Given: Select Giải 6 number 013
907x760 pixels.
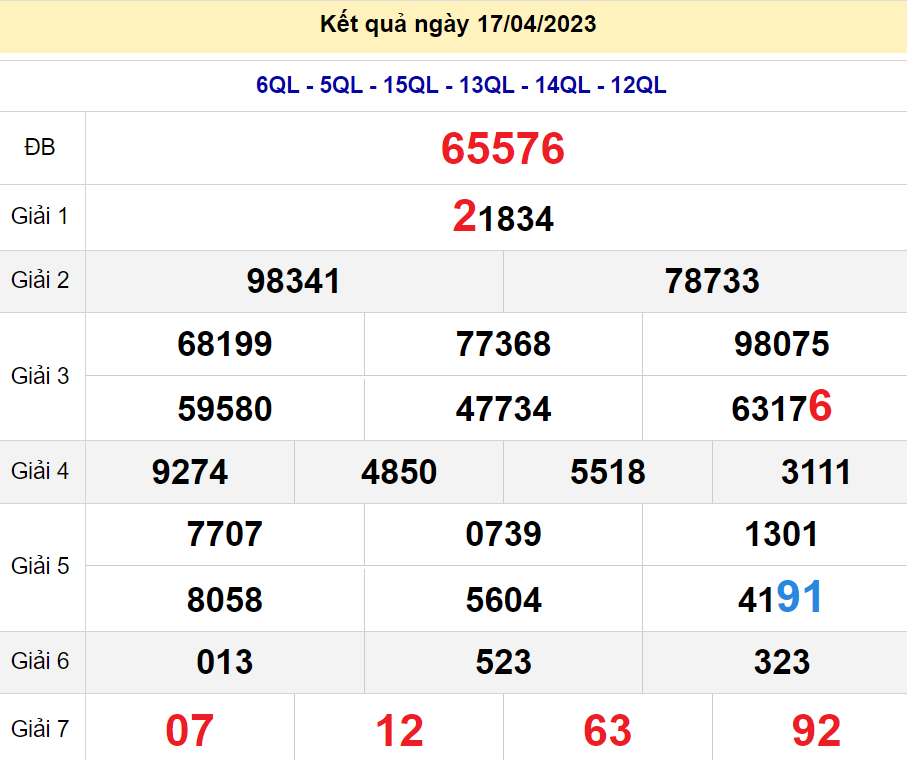Looking at the screenshot, I should [x=225, y=662].
